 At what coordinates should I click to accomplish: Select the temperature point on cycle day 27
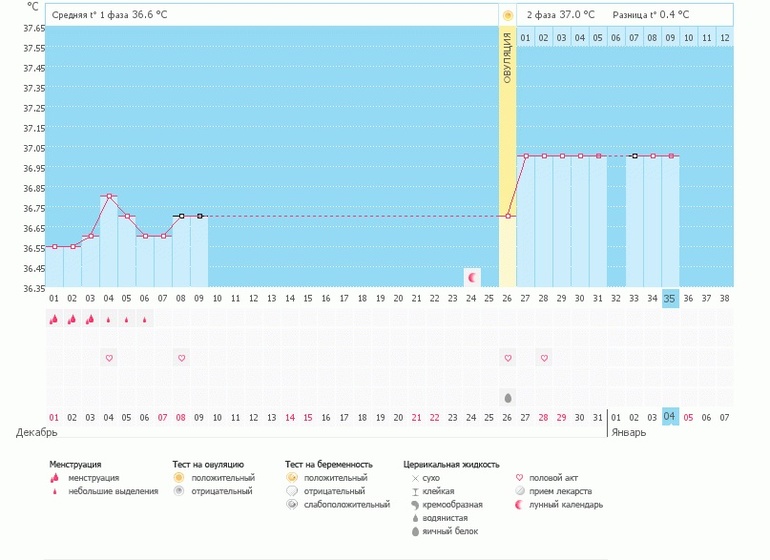526,156
